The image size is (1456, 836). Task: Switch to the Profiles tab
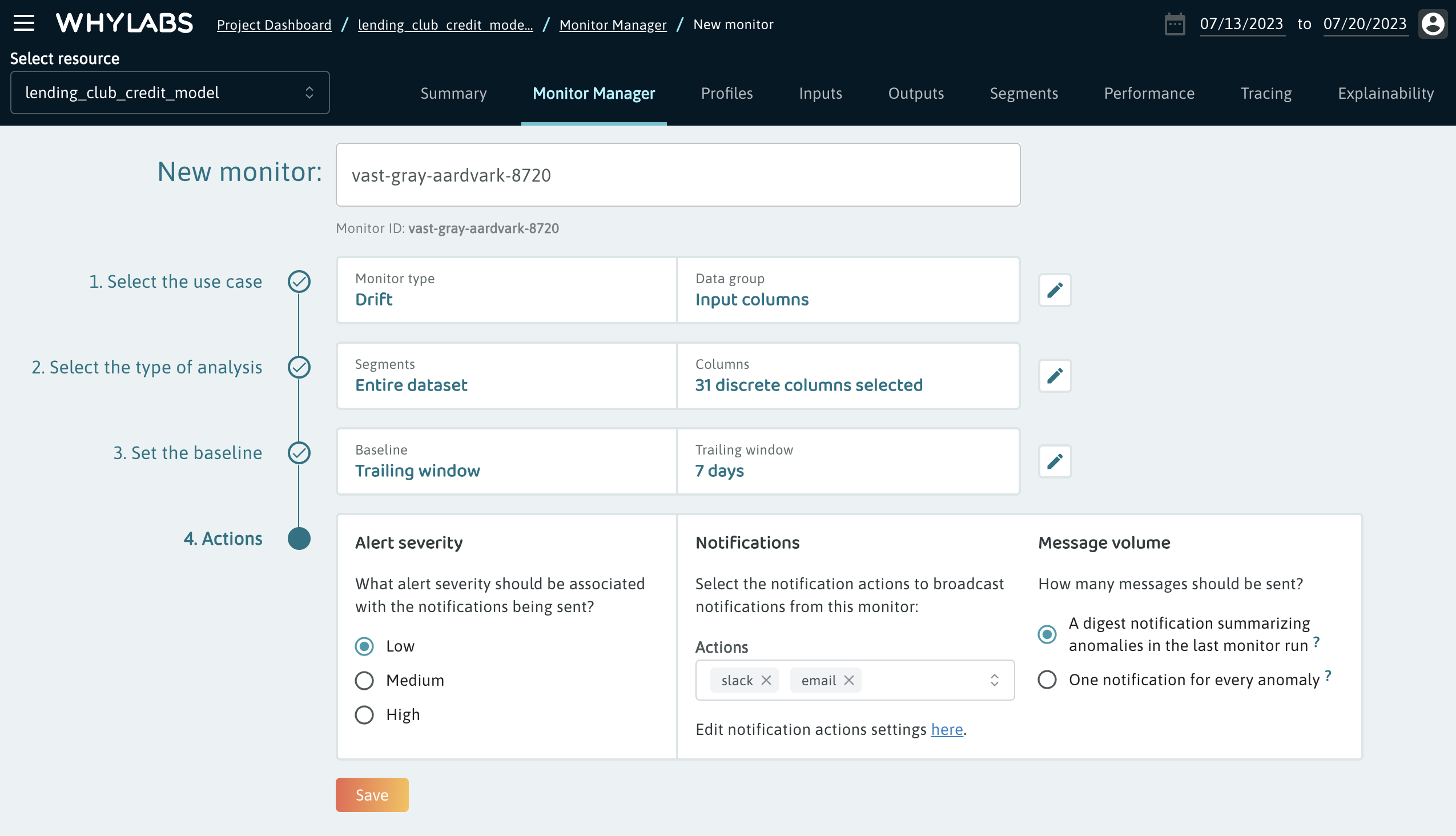(x=726, y=93)
